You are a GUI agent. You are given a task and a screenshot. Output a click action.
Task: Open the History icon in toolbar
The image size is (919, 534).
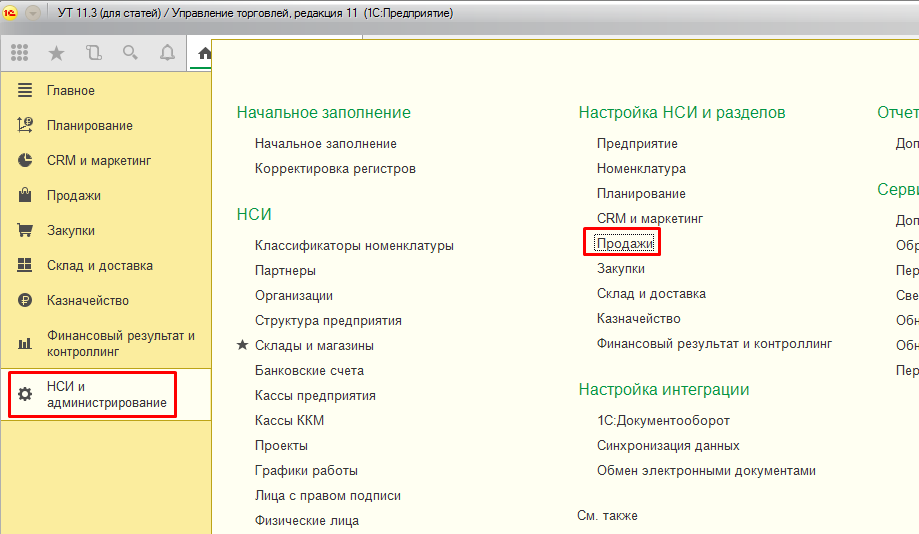[x=94, y=53]
